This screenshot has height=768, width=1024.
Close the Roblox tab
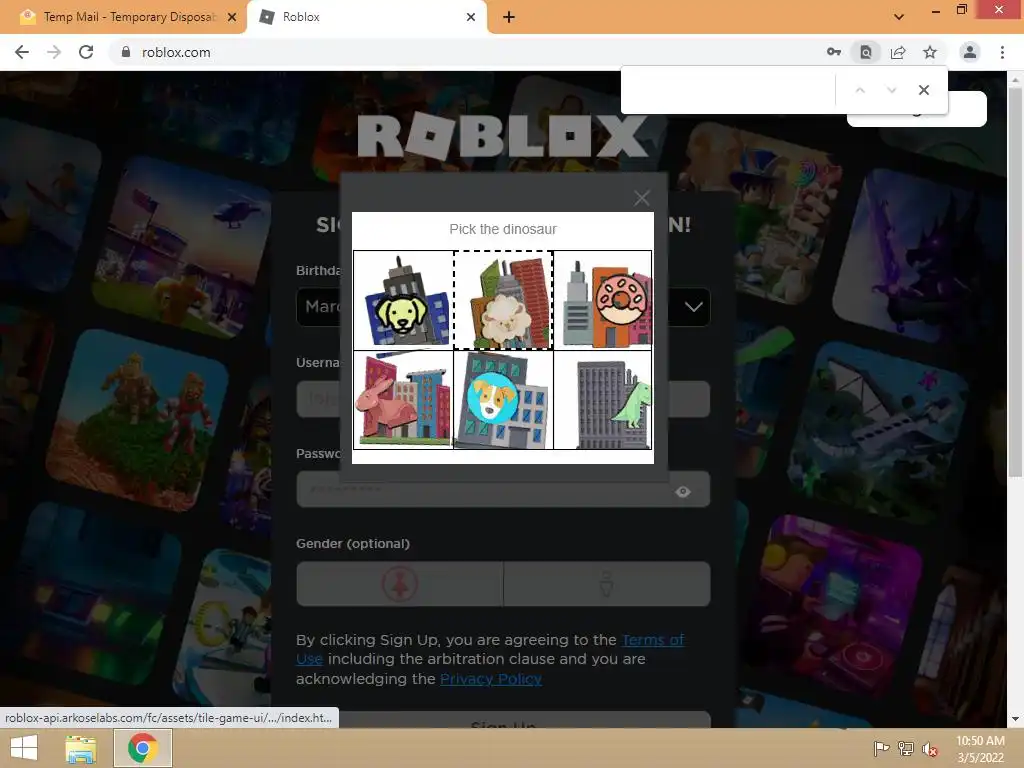(471, 17)
